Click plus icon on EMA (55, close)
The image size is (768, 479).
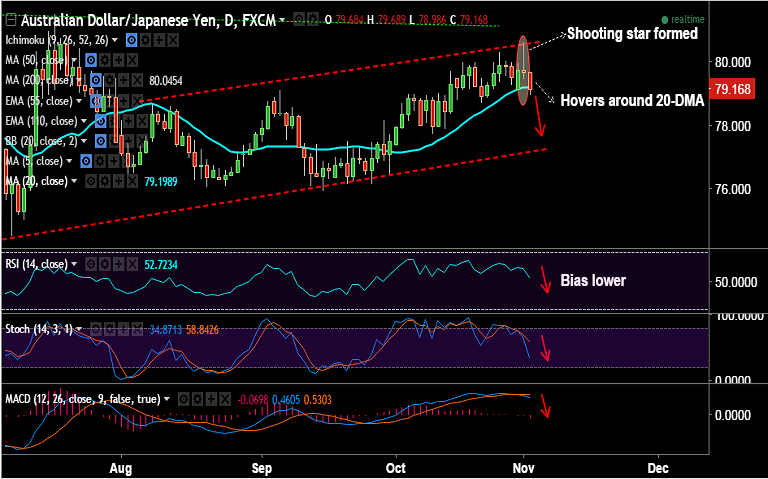123,101
